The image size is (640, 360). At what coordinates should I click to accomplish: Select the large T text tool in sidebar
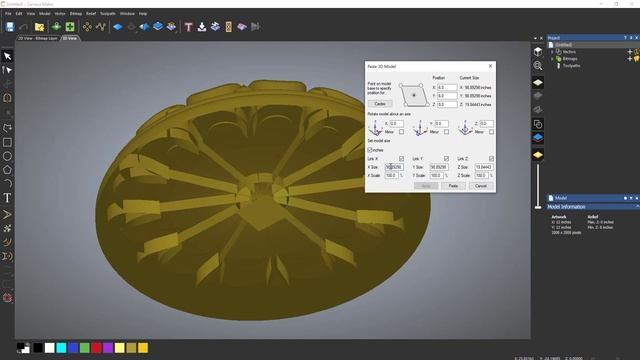click(7, 198)
